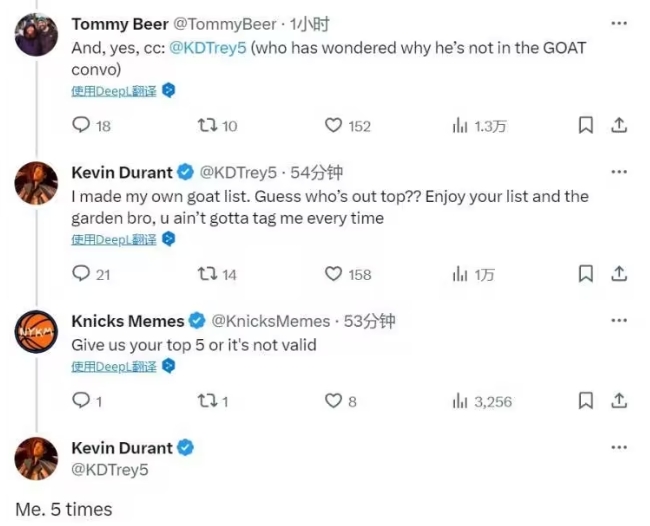The width and height of the screenshot is (650, 526).
Task: Bookmark the Knicks Memes tweet
Action: click(x=586, y=401)
